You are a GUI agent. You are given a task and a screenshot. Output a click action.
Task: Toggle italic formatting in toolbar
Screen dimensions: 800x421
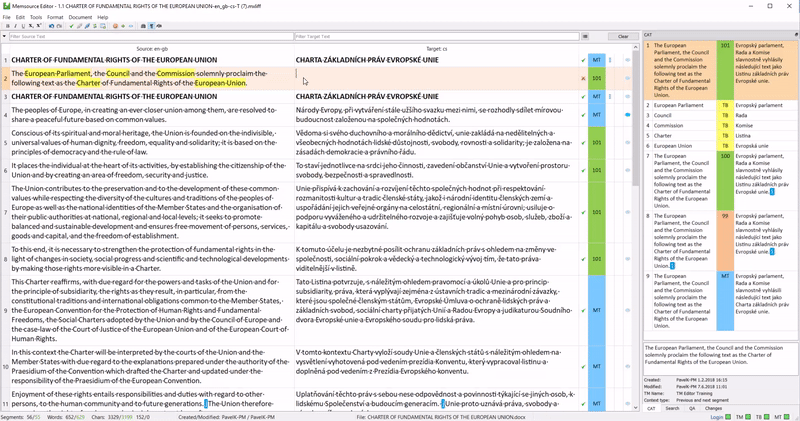(15, 26)
